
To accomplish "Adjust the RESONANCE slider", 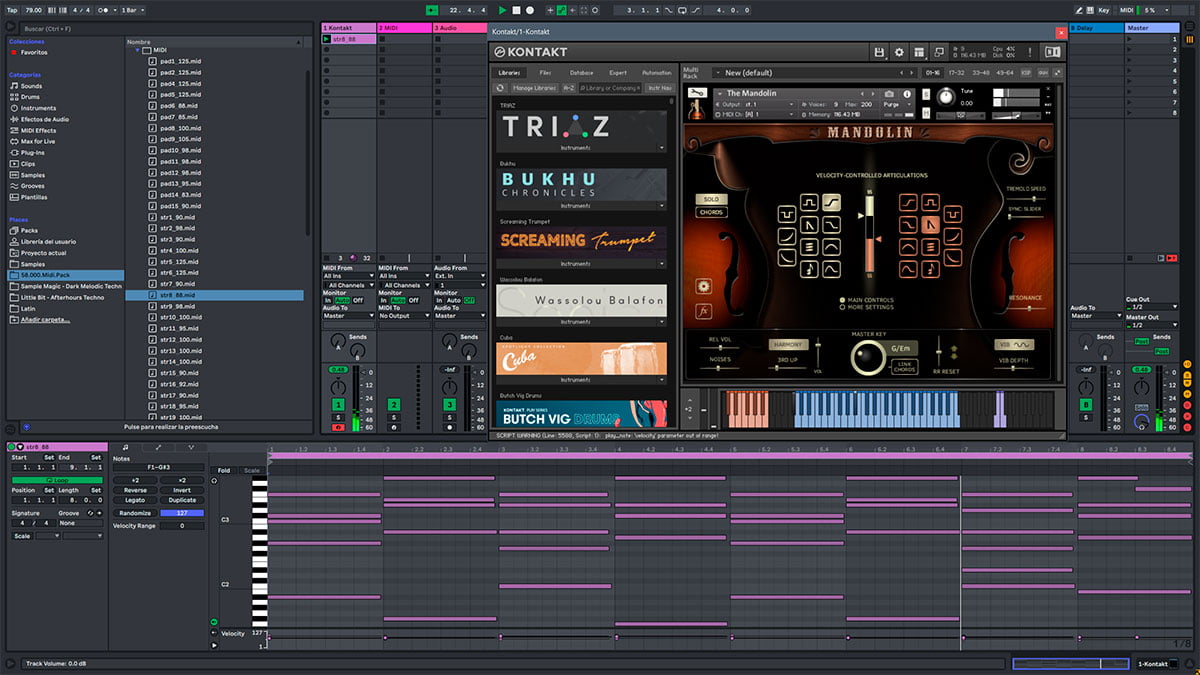I will click(x=1026, y=309).
